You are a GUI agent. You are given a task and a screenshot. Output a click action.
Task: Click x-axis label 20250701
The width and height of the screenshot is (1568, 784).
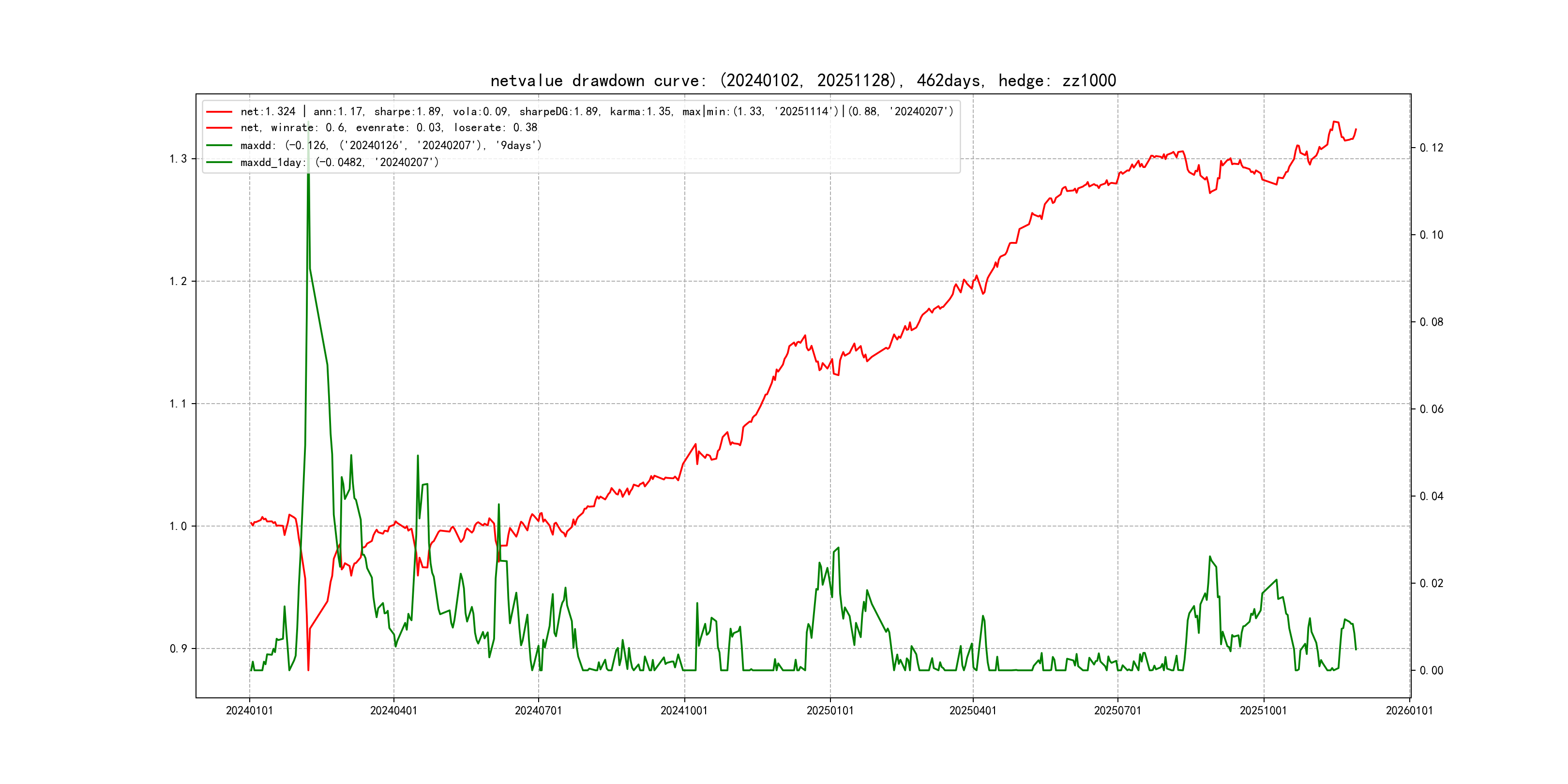coord(1117,711)
